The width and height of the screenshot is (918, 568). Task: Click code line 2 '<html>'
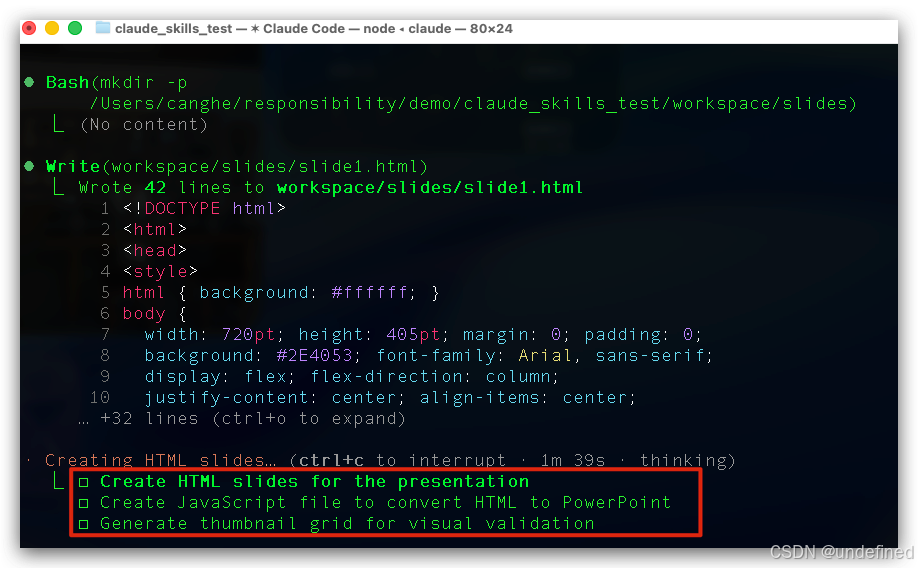[155, 230]
